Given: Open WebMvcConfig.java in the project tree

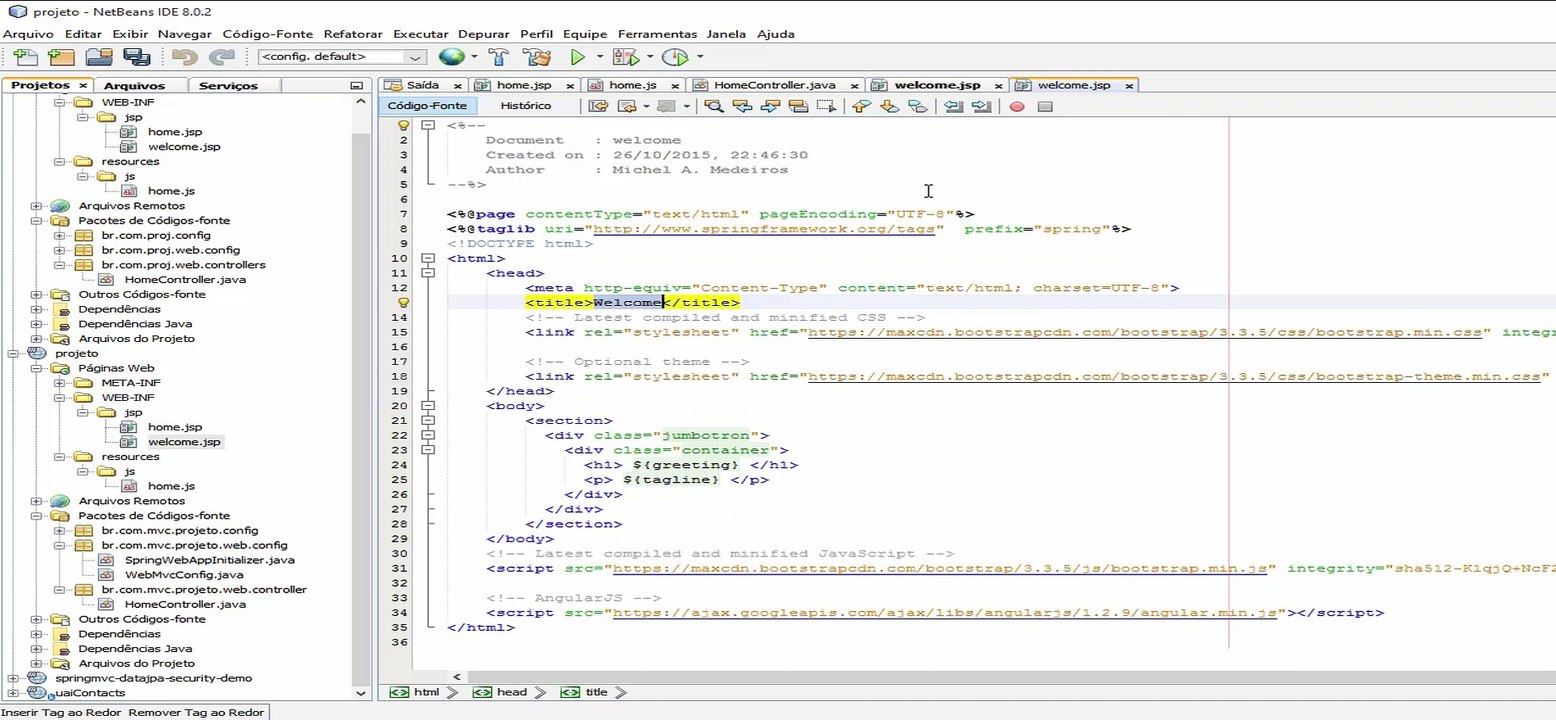Looking at the screenshot, I should [184, 575].
